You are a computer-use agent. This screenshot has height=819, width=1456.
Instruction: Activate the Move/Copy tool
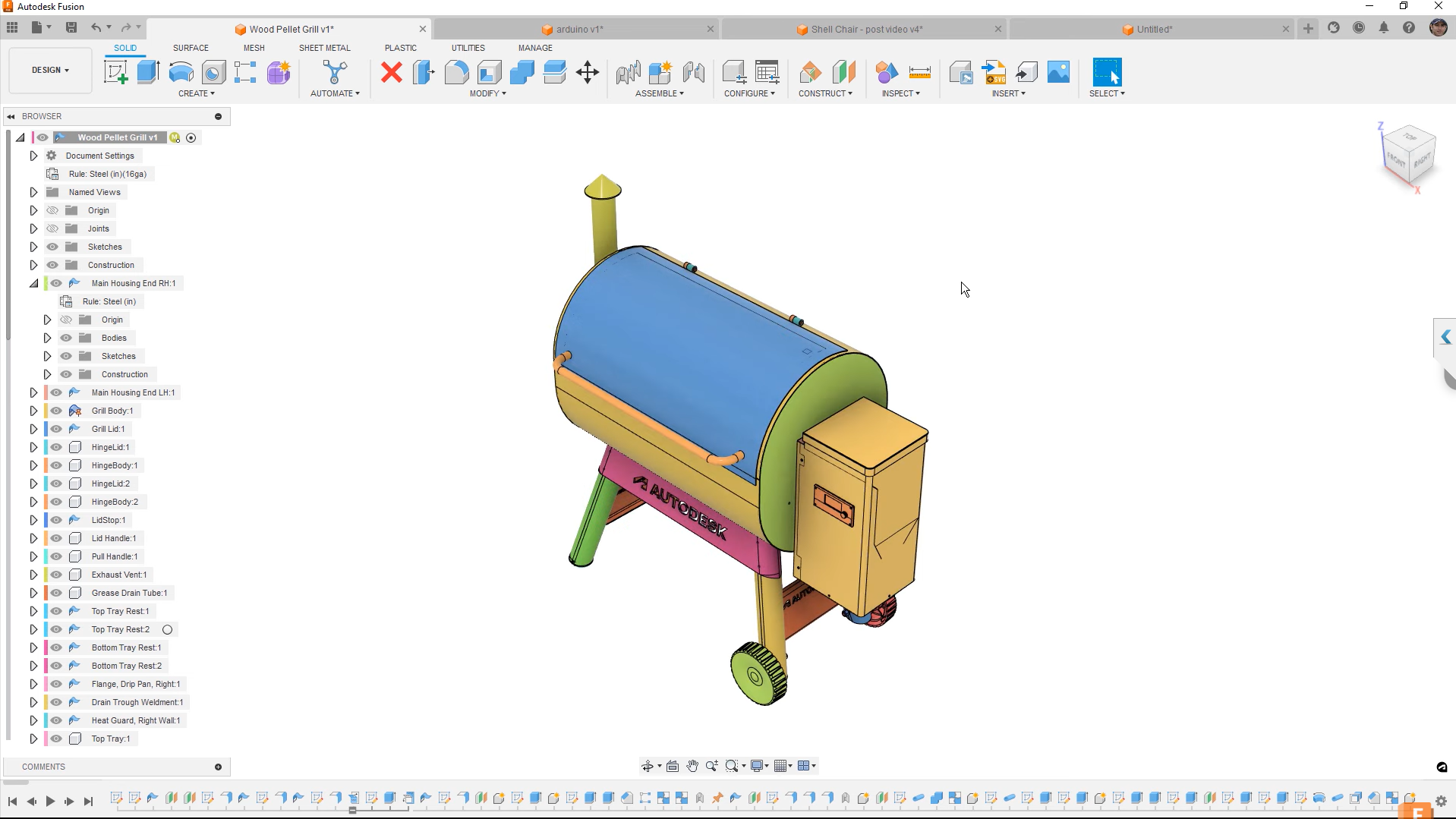(x=587, y=73)
